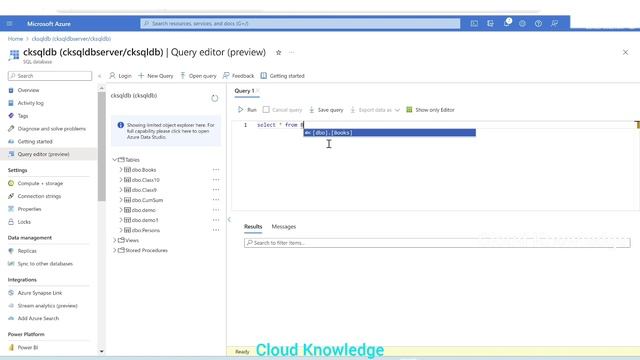Expand the Stored Procedures folder
Viewport: 640px width, 360px height.
coord(115,250)
